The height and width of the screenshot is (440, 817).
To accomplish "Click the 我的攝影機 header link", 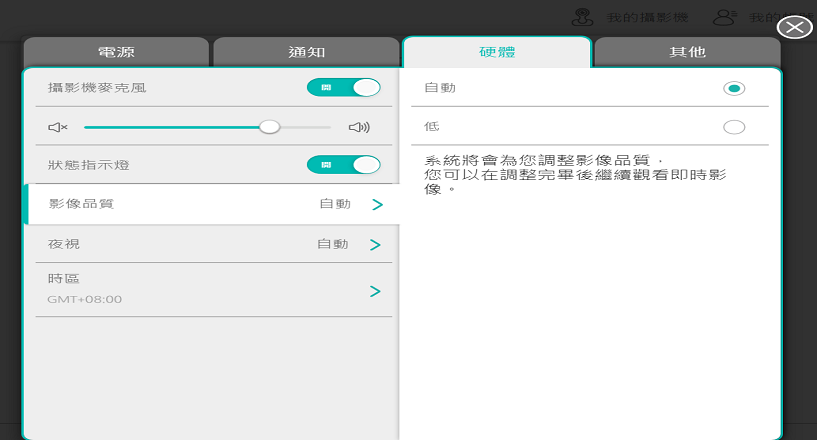I will pos(647,17).
